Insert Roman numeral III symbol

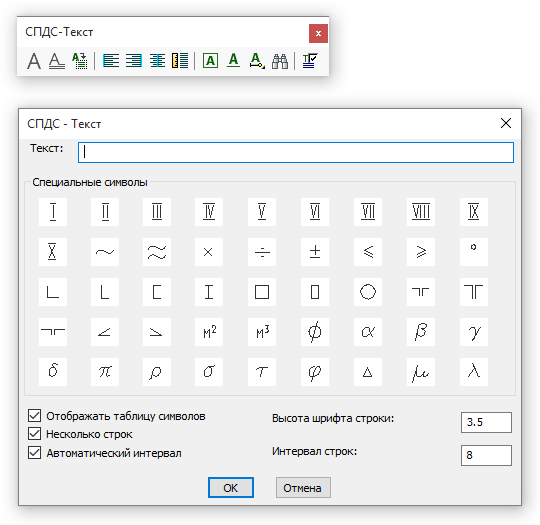pyautogui.click(x=157, y=212)
